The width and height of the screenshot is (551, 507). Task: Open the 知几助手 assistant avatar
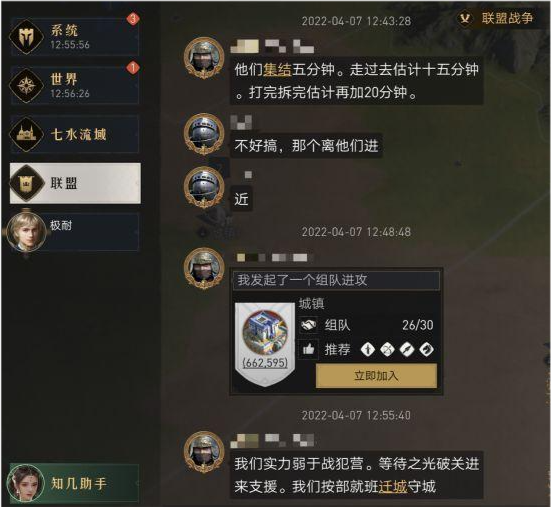[26, 483]
